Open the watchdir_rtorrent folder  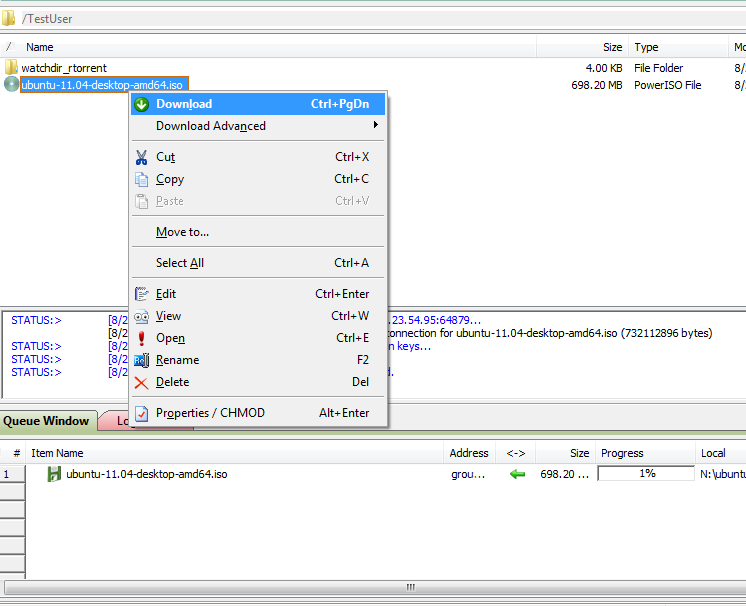[x=64, y=68]
